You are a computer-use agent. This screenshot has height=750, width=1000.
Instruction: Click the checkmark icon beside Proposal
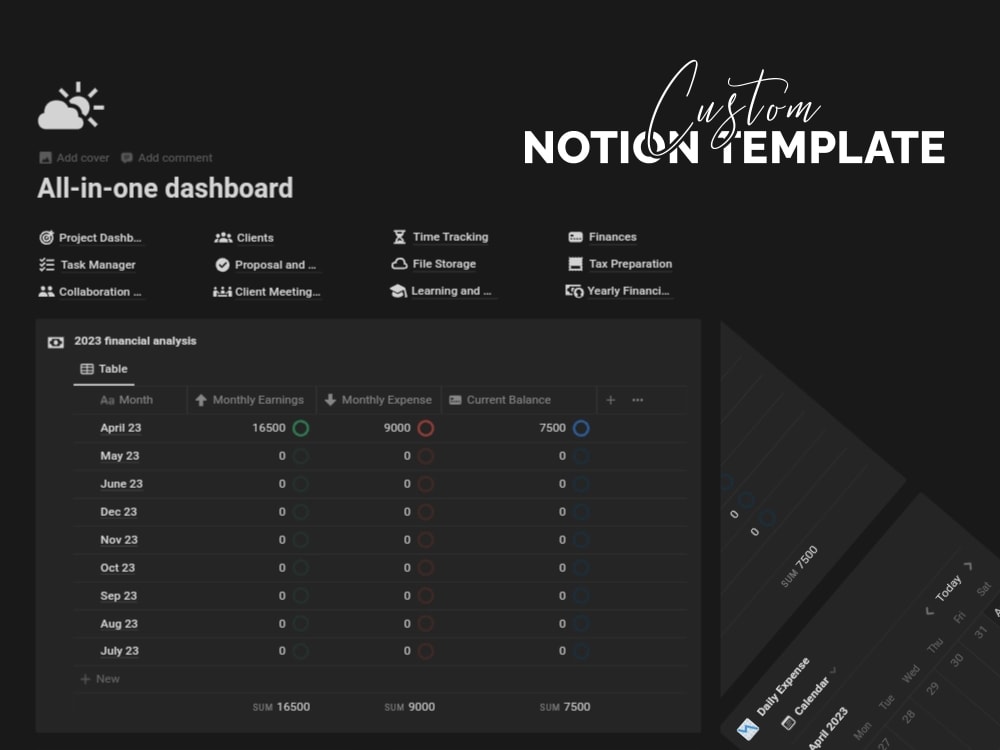point(222,264)
